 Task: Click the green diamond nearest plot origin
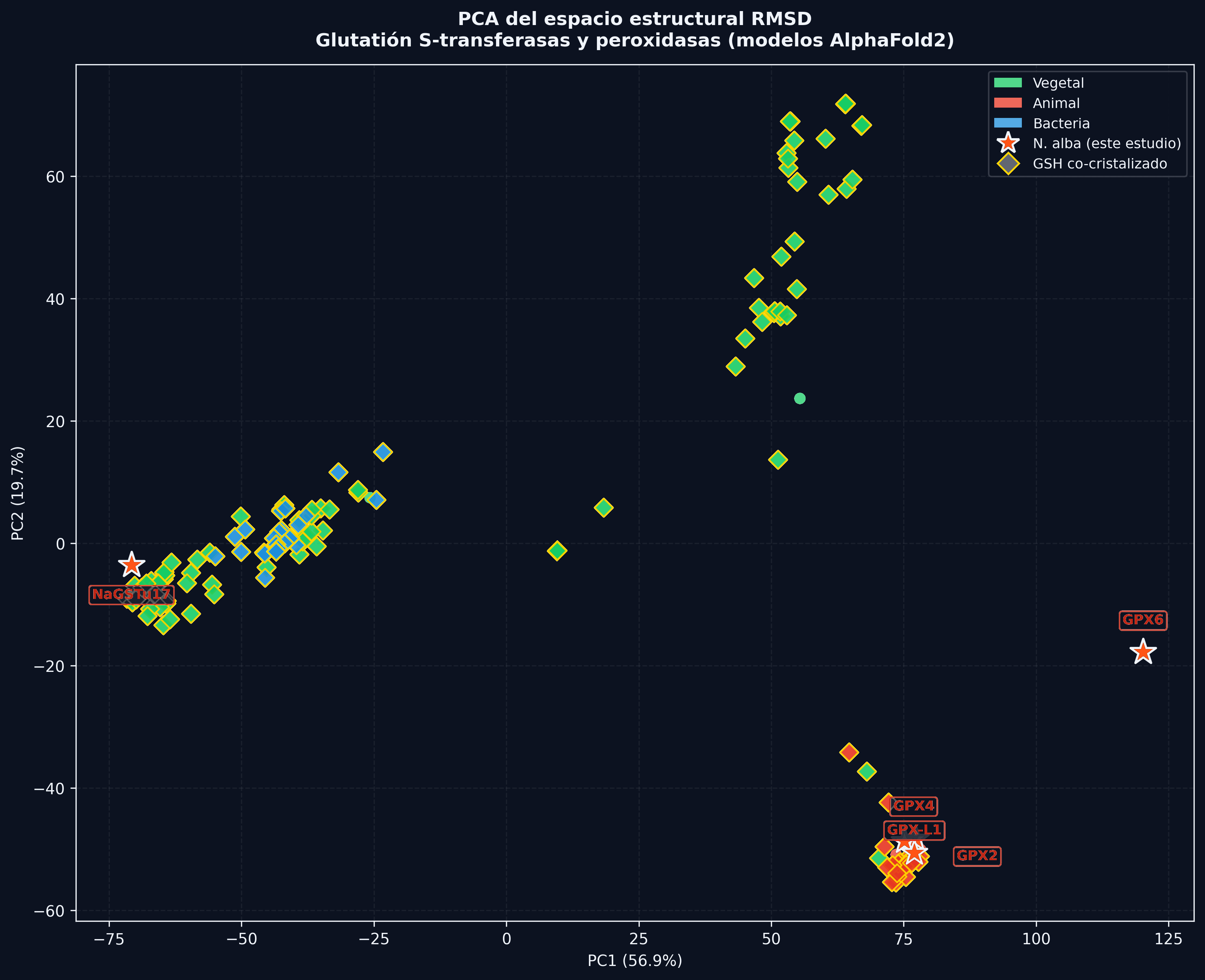point(557,550)
